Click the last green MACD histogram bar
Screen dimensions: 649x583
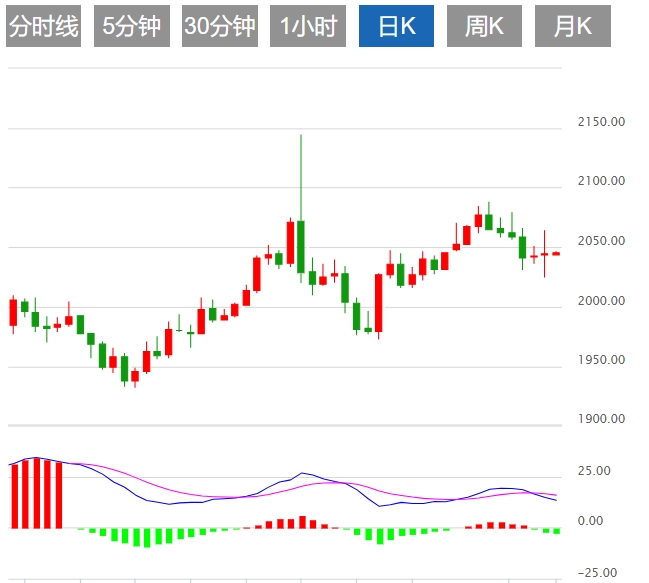point(557,531)
